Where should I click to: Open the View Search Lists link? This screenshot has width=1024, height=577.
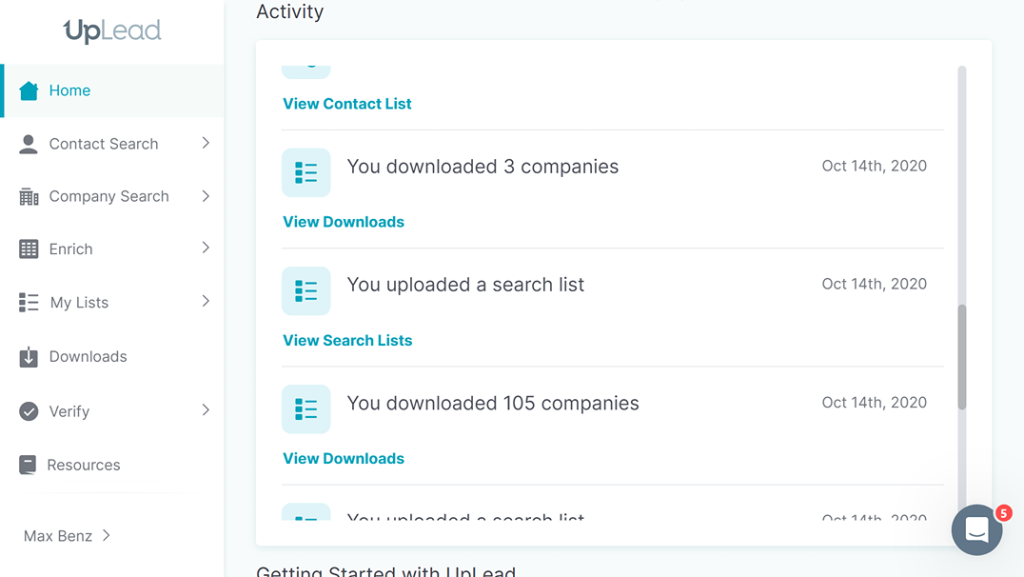347,340
